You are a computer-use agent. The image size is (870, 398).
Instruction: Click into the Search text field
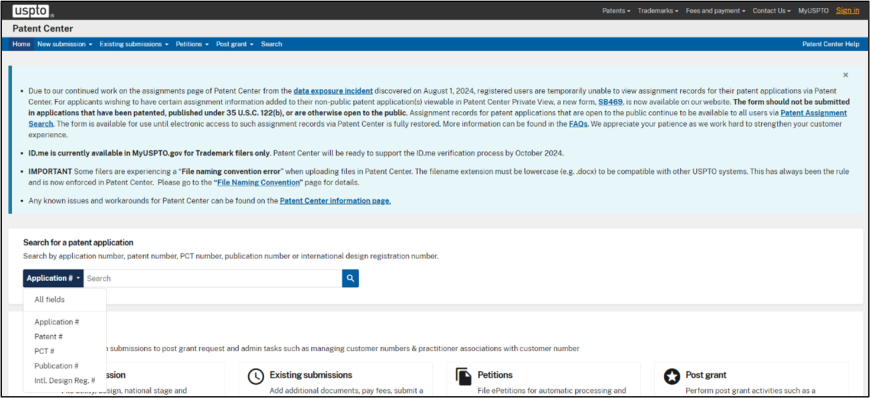pos(213,278)
